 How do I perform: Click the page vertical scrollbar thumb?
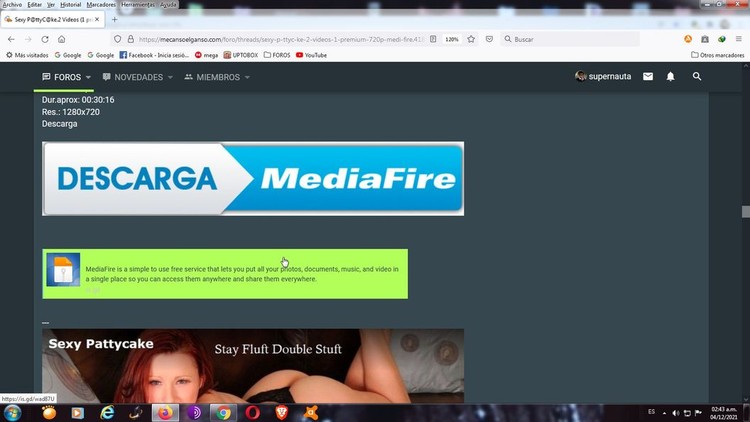coord(746,211)
